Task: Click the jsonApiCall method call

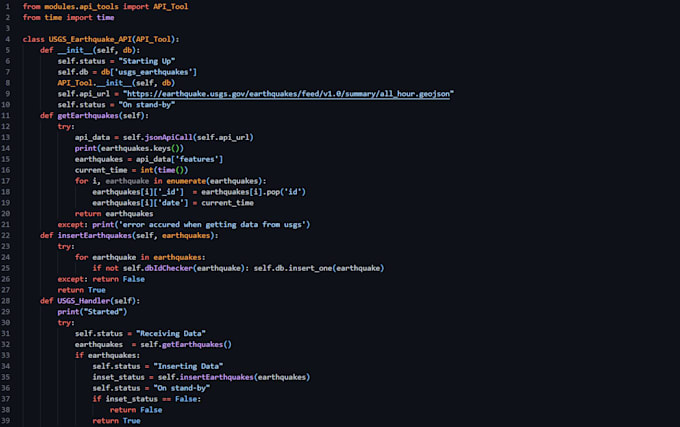Action: pyautogui.click(x=168, y=137)
